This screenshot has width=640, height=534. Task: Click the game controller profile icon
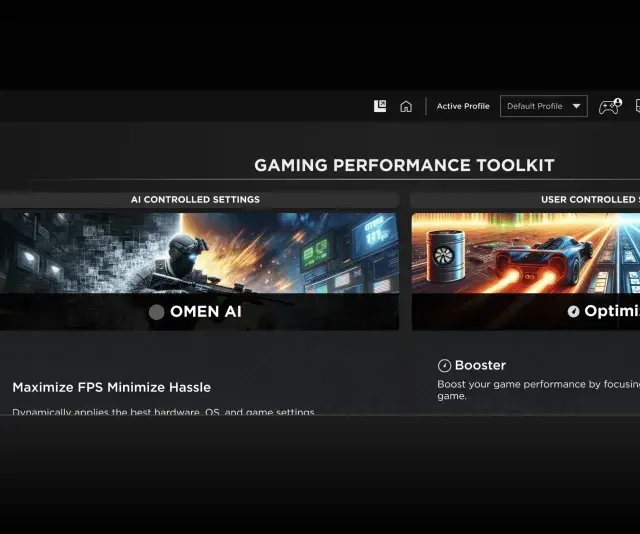(x=610, y=107)
